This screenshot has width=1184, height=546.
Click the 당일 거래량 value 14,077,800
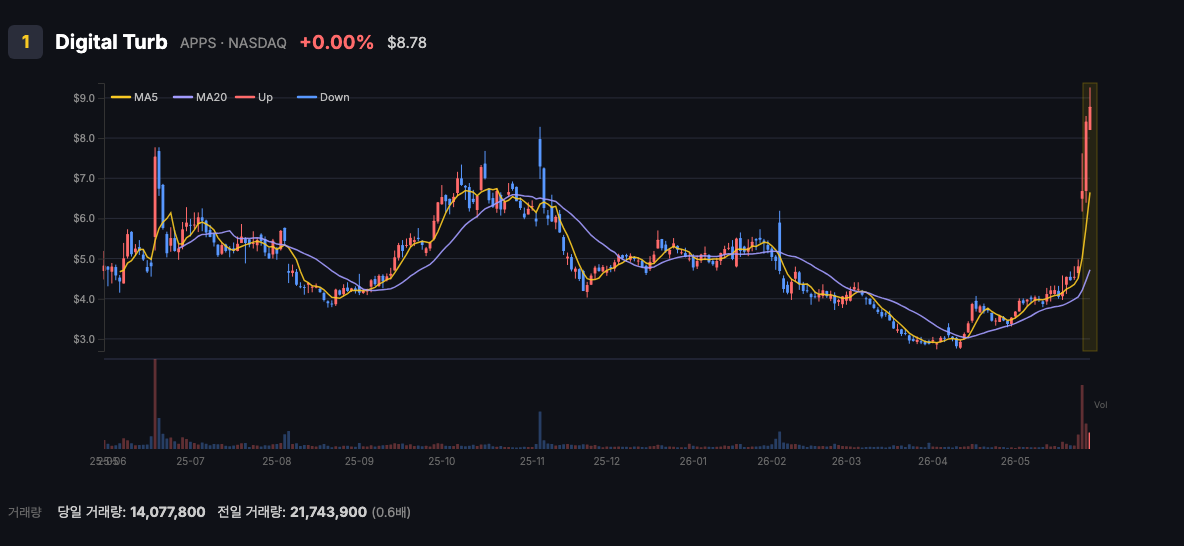click(168, 512)
